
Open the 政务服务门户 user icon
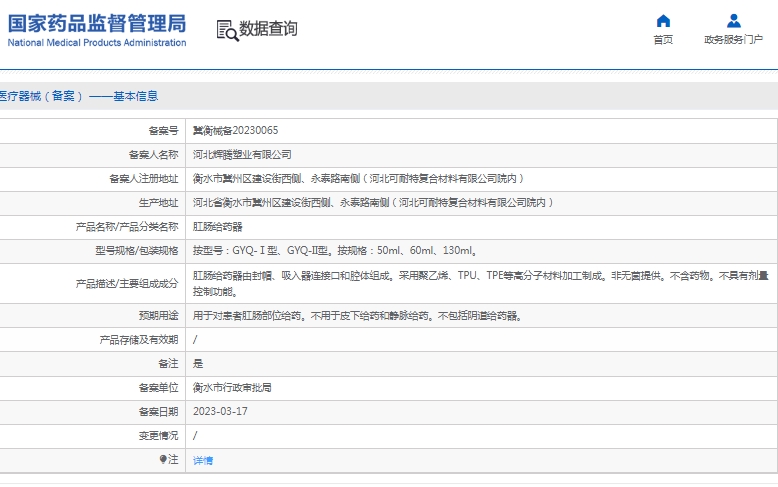click(733, 21)
